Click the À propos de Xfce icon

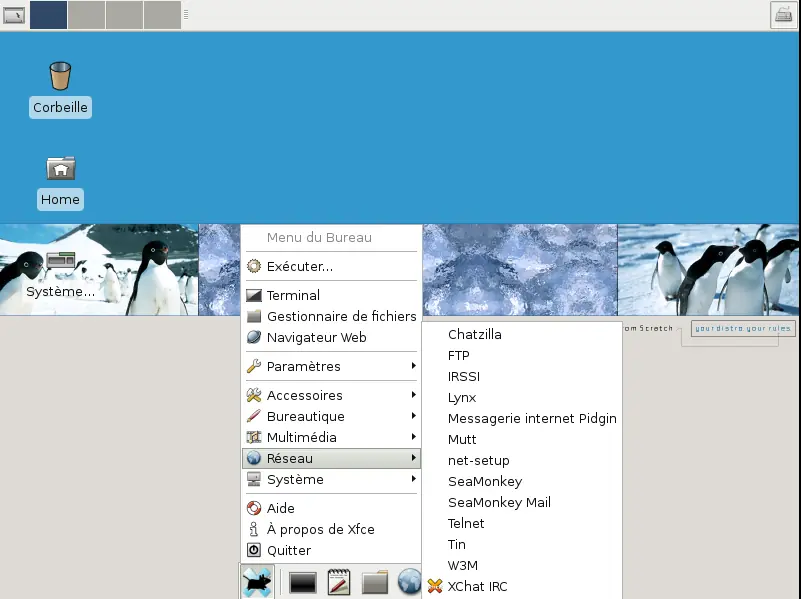pos(254,529)
